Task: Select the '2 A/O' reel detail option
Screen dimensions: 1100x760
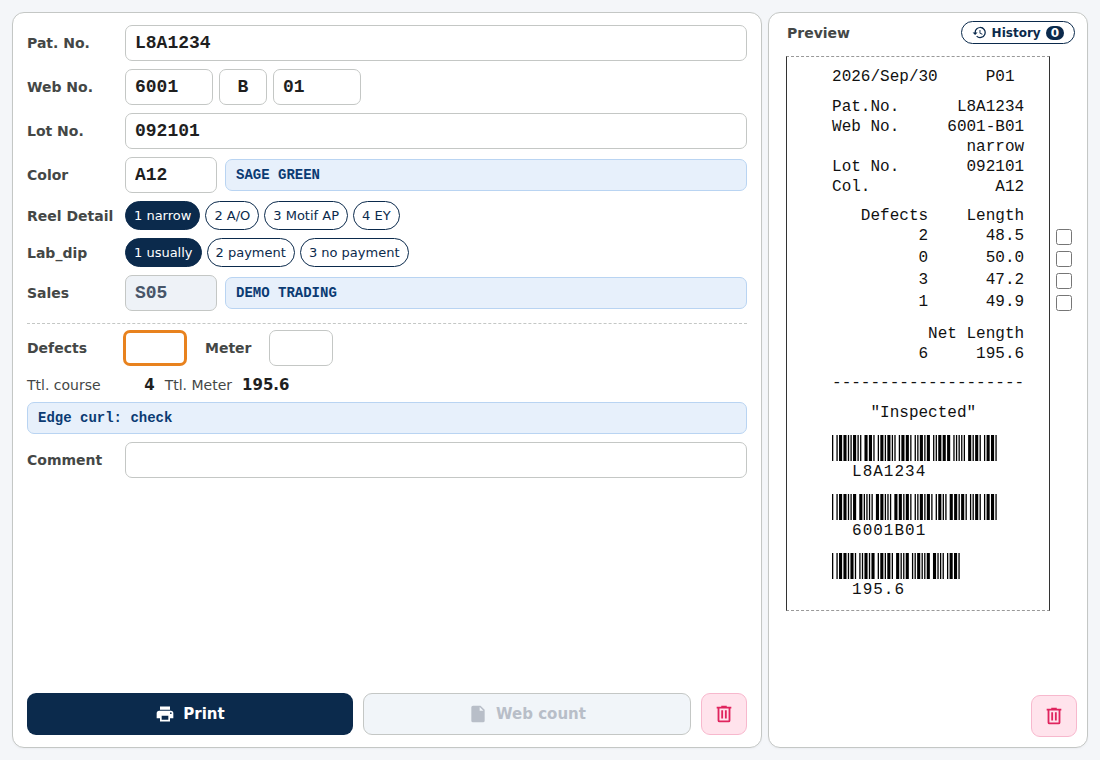Action: pyautogui.click(x=232, y=215)
